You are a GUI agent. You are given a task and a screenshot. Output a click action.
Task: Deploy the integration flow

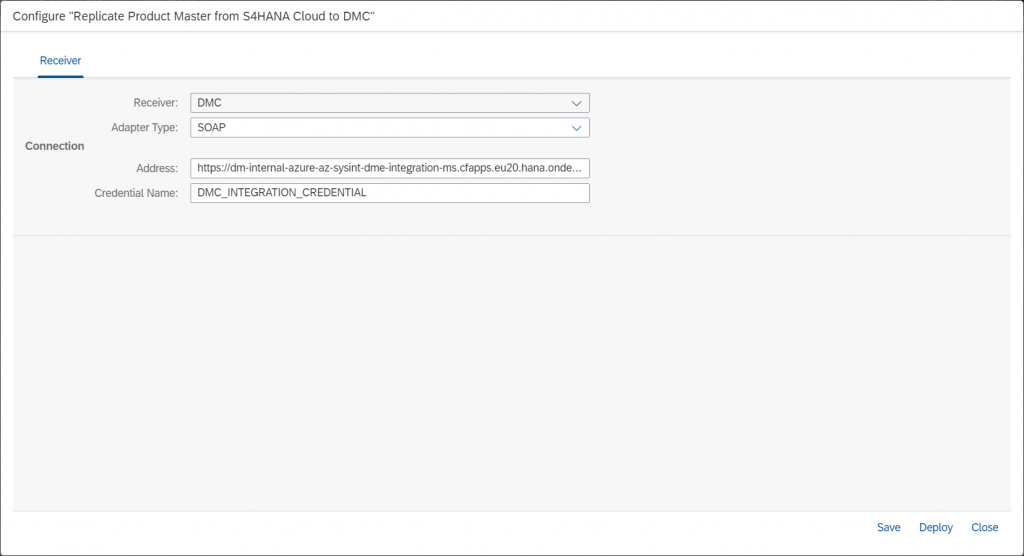935,527
